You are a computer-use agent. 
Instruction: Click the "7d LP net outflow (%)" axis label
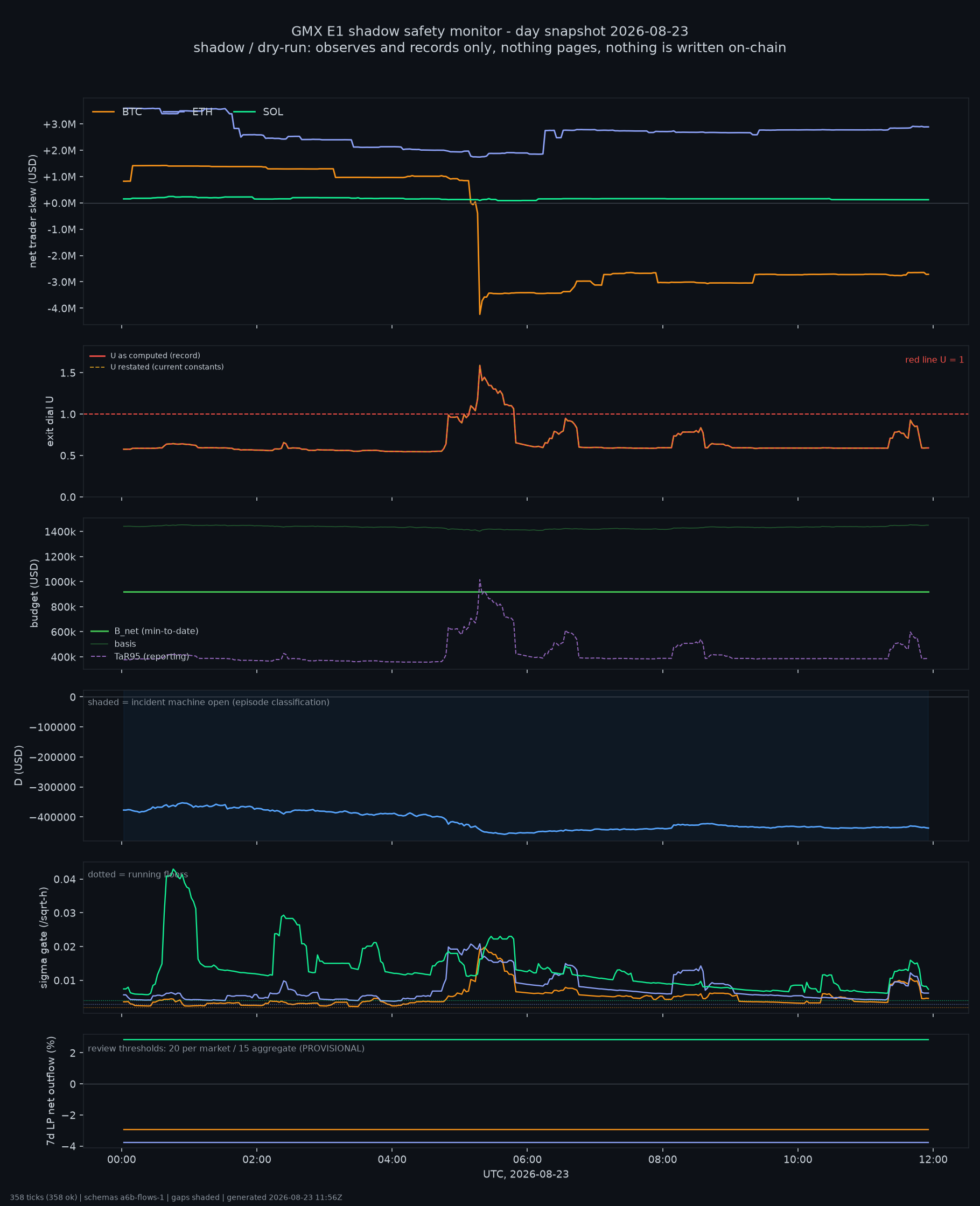tap(51, 1091)
